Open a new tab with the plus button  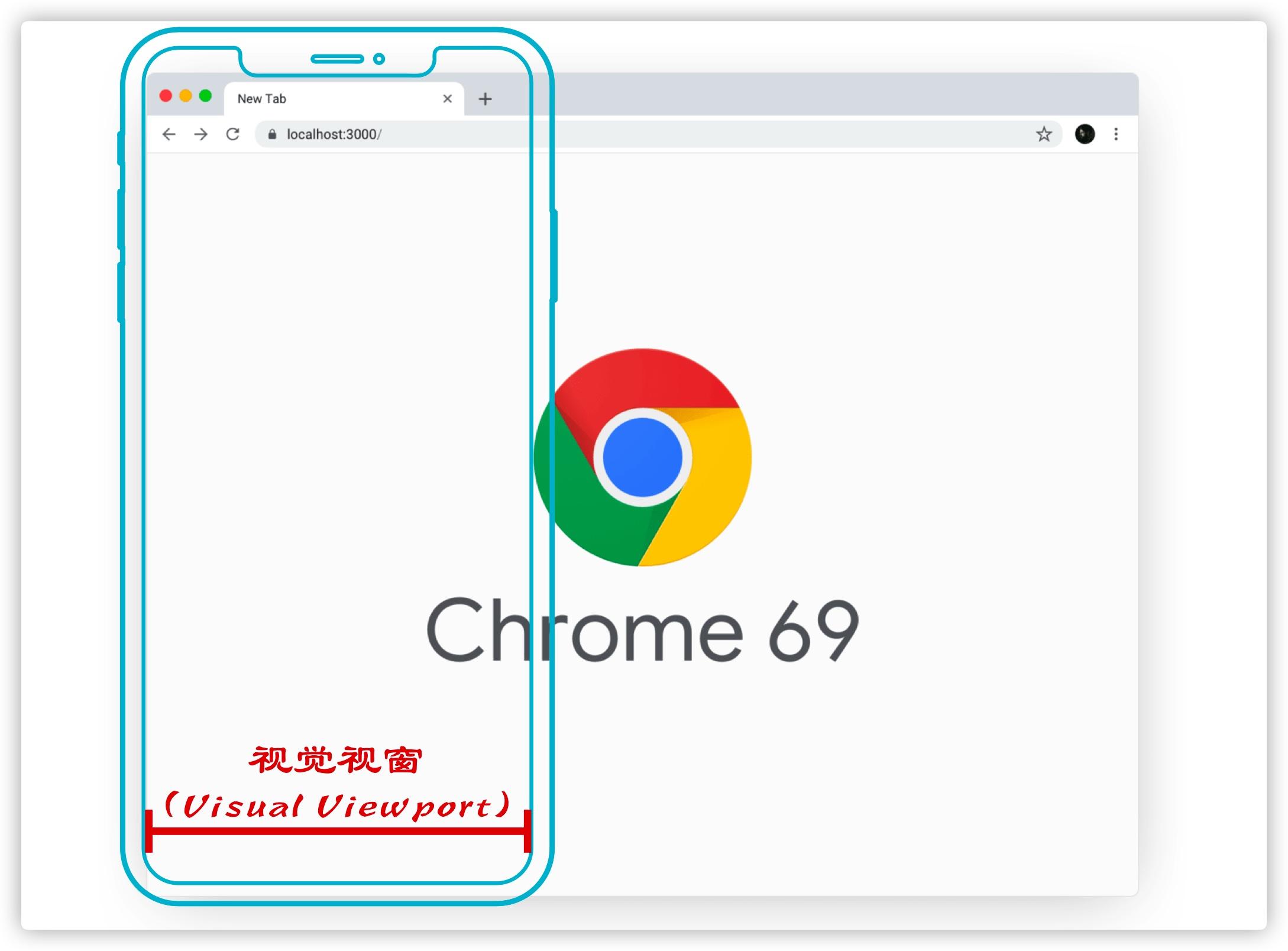pyautogui.click(x=485, y=99)
